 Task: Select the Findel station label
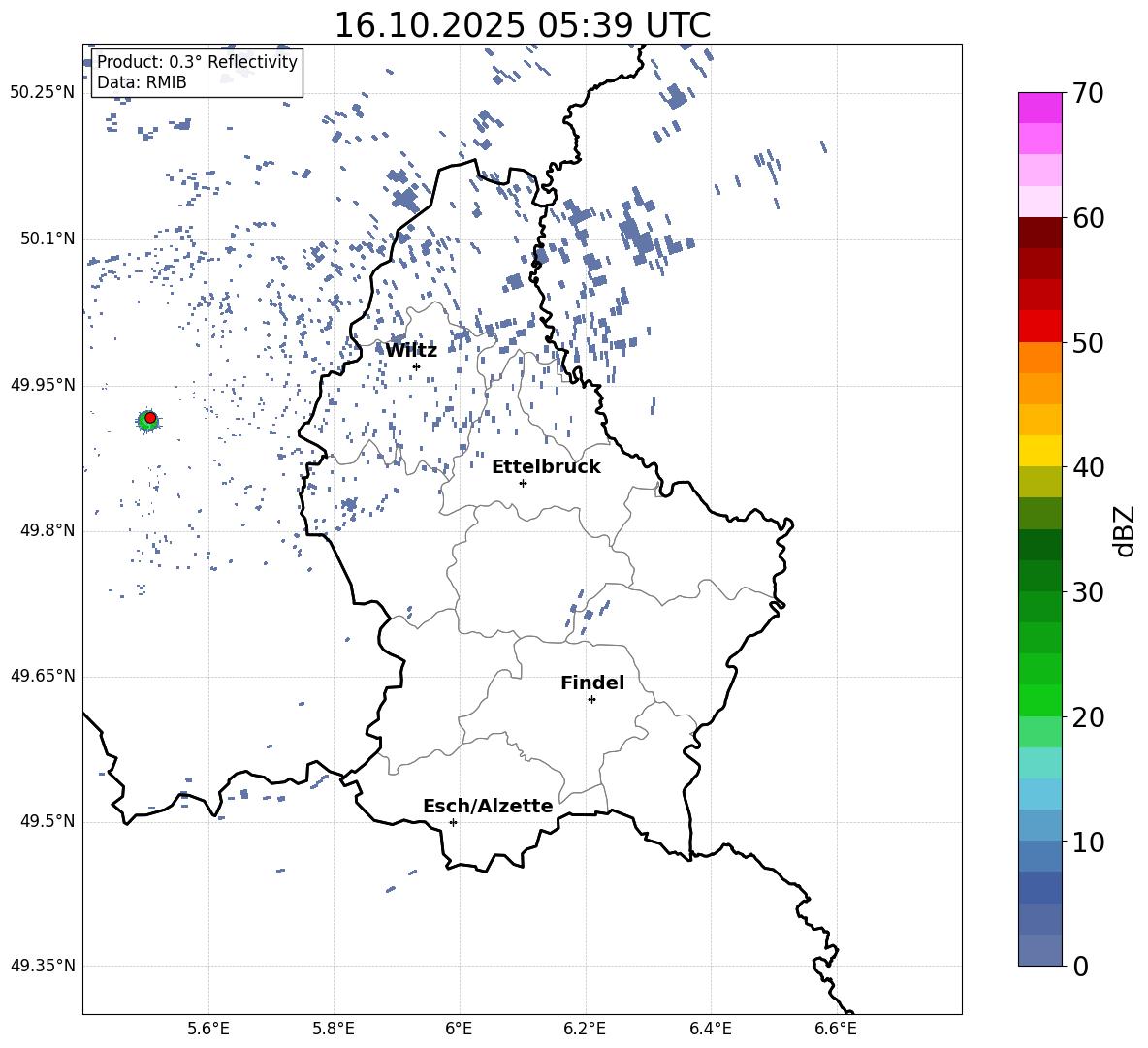[592, 683]
